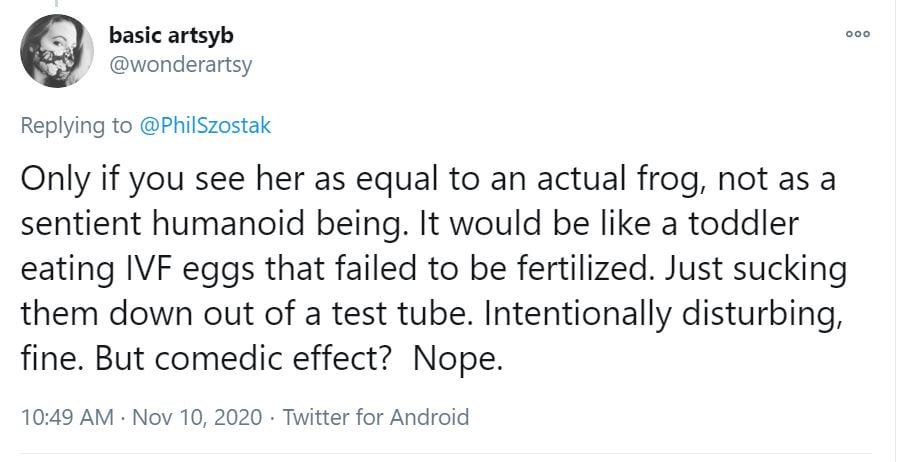Open the @PhilSzostak mention link
The height and width of the screenshot is (462, 900).
[x=207, y=125]
